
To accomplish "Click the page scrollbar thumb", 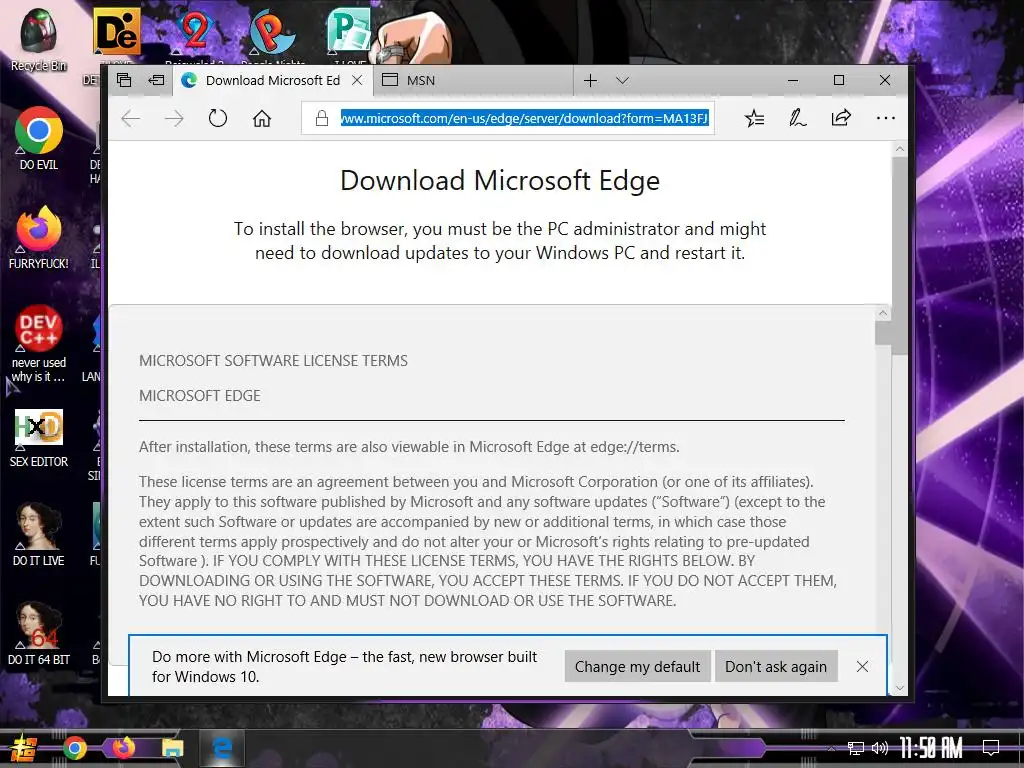I will (900, 255).
